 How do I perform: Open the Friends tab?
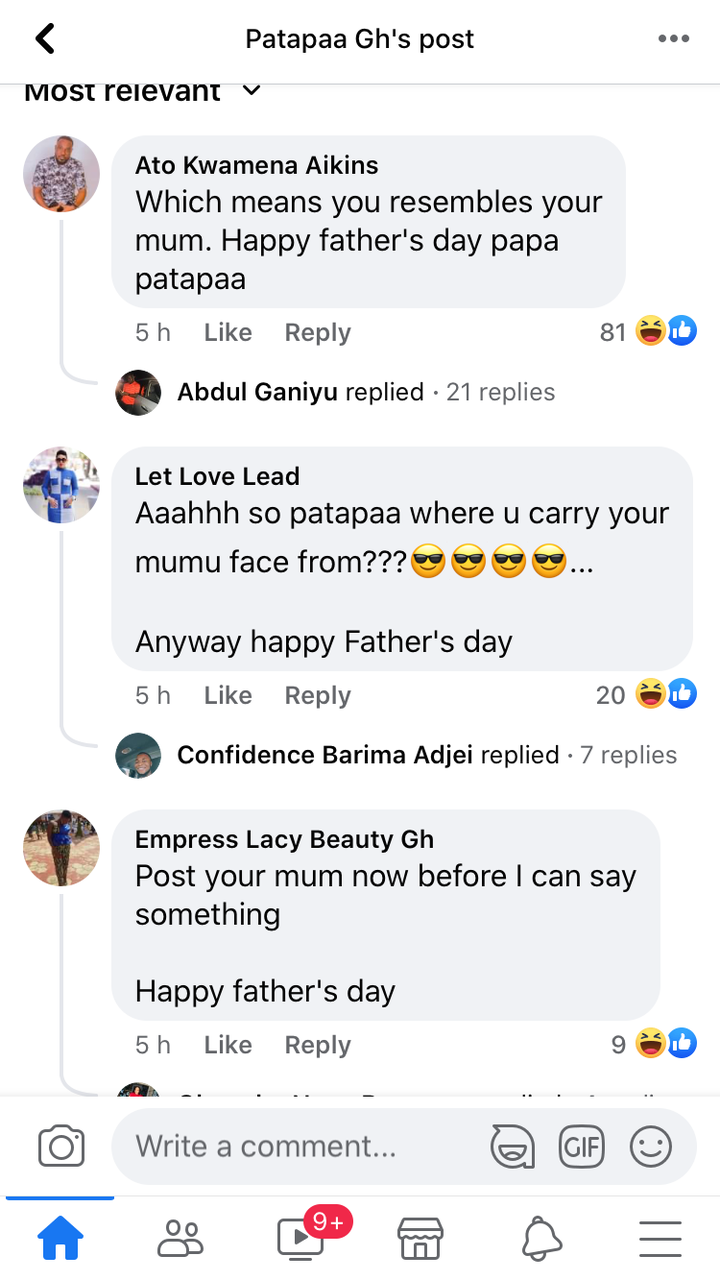180,1240
